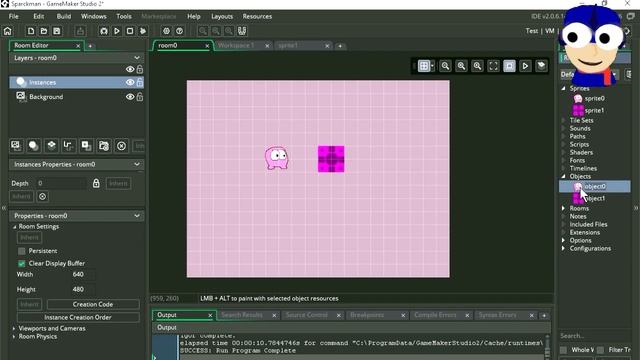
Task: Uncheck Clear Display Buffer
Action: coord(22,264)
